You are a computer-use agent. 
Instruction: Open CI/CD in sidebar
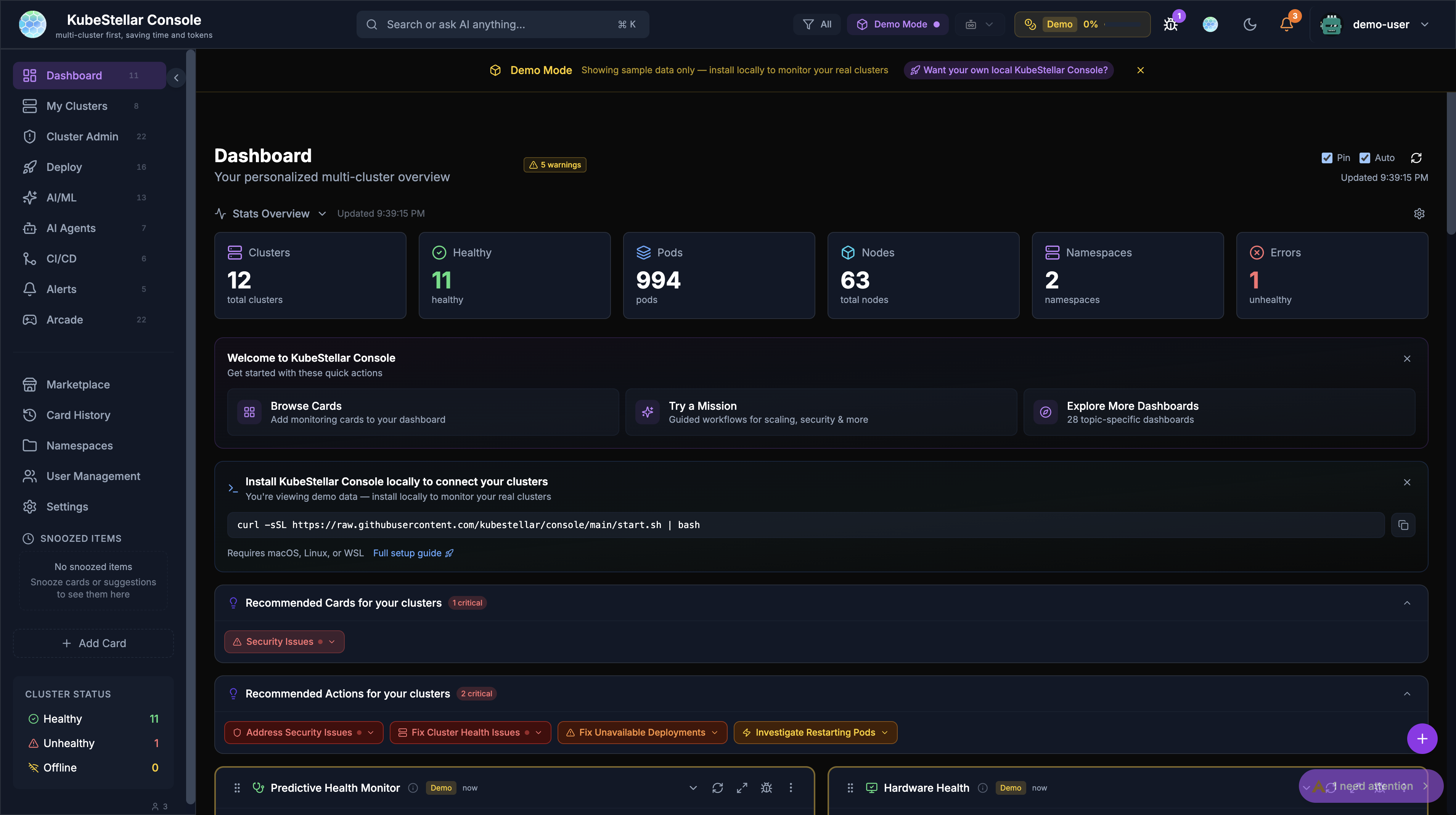[89, 258]
